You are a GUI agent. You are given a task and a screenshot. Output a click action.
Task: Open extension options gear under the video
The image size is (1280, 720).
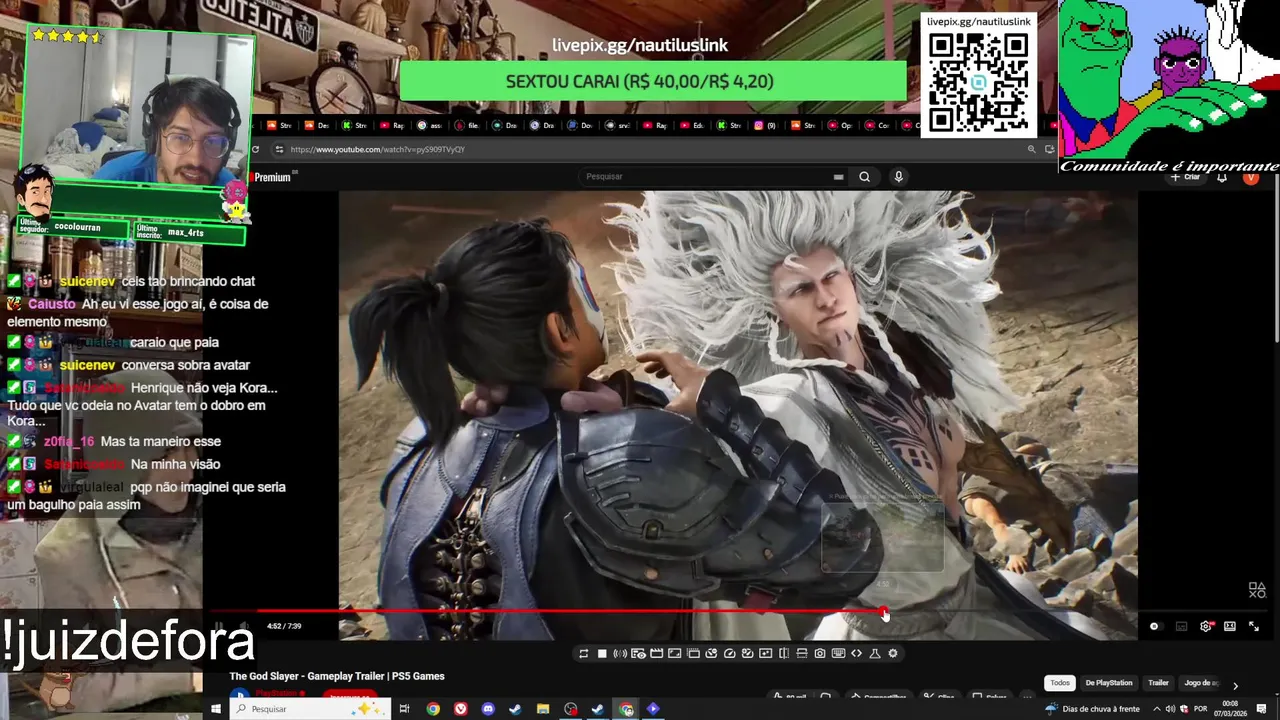(893, 653)
